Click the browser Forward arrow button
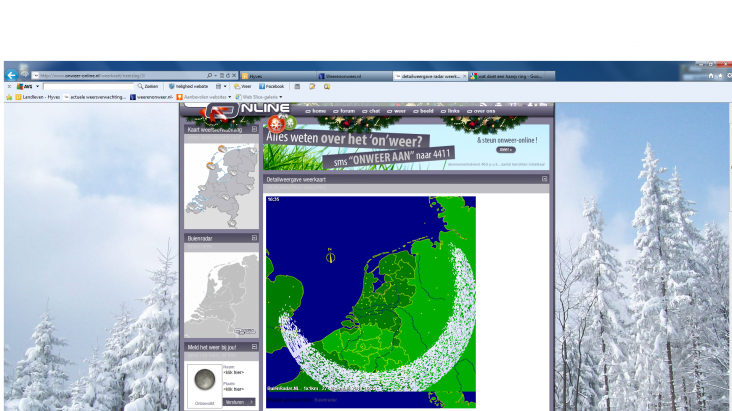The image size is (732, 411). click(x=25, y=75)
